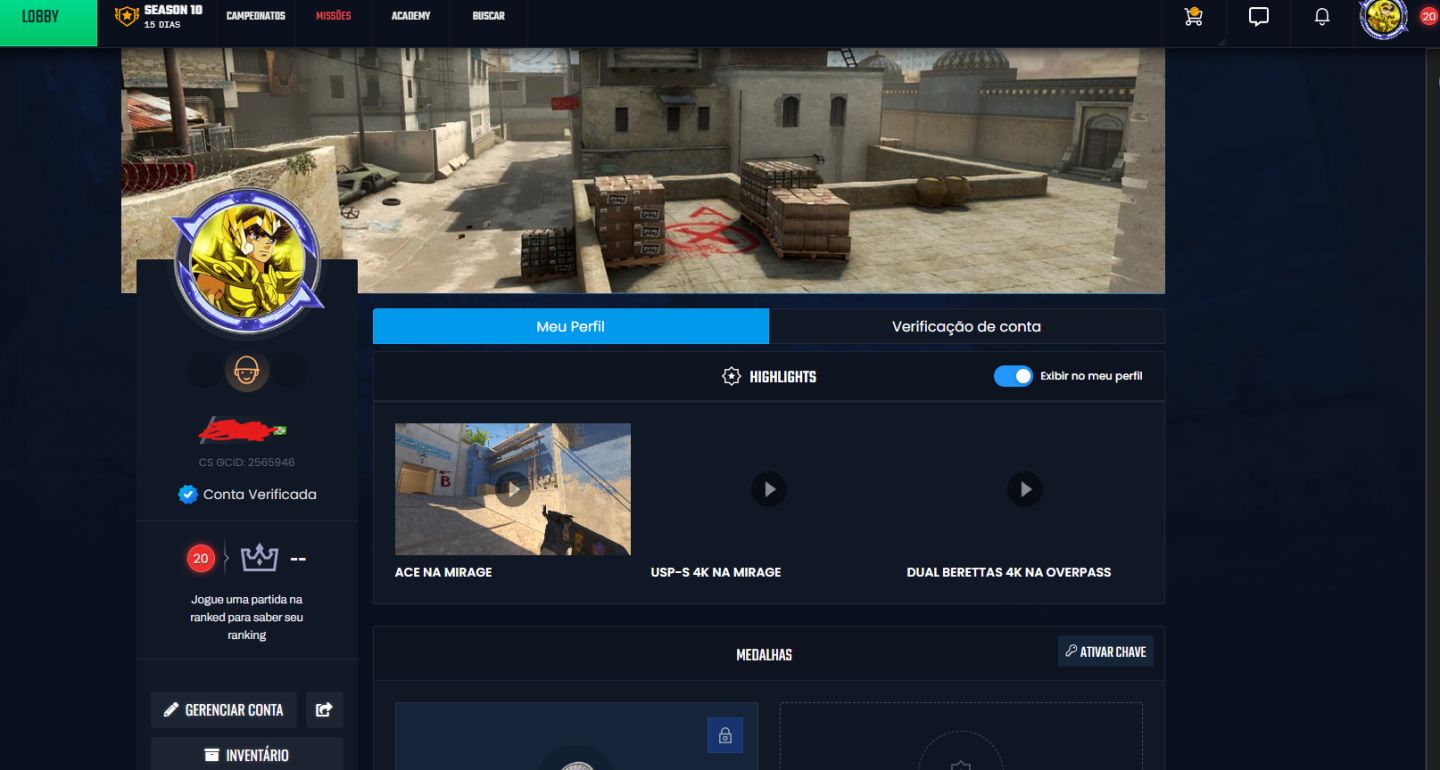Click the CS GCID: 2565946 text
Viewport: 1440px width, 770px height.
coord(247,462)
